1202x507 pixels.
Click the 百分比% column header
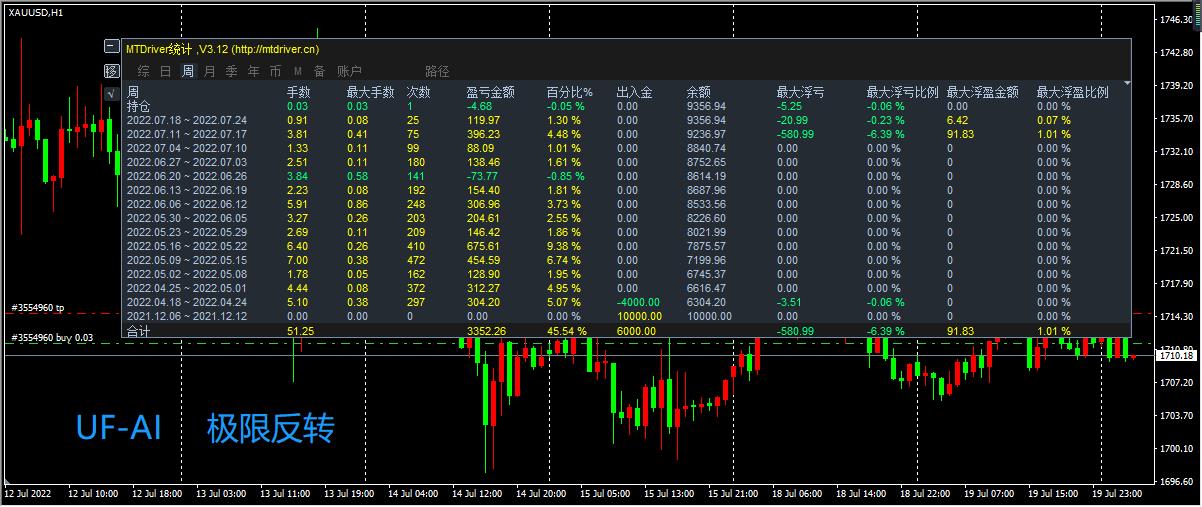[570, 92]
